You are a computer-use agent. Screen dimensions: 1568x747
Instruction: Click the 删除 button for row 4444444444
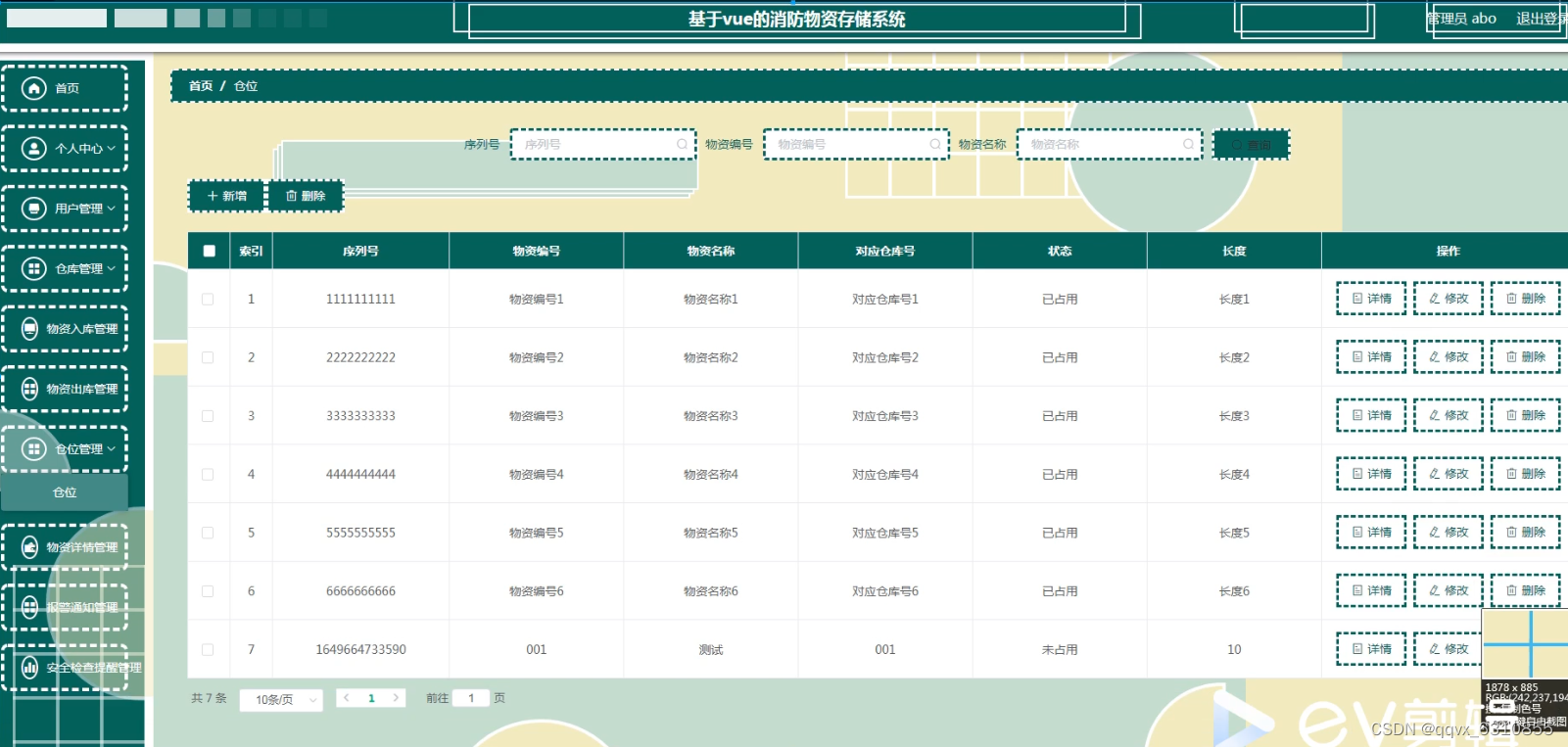1526,474
